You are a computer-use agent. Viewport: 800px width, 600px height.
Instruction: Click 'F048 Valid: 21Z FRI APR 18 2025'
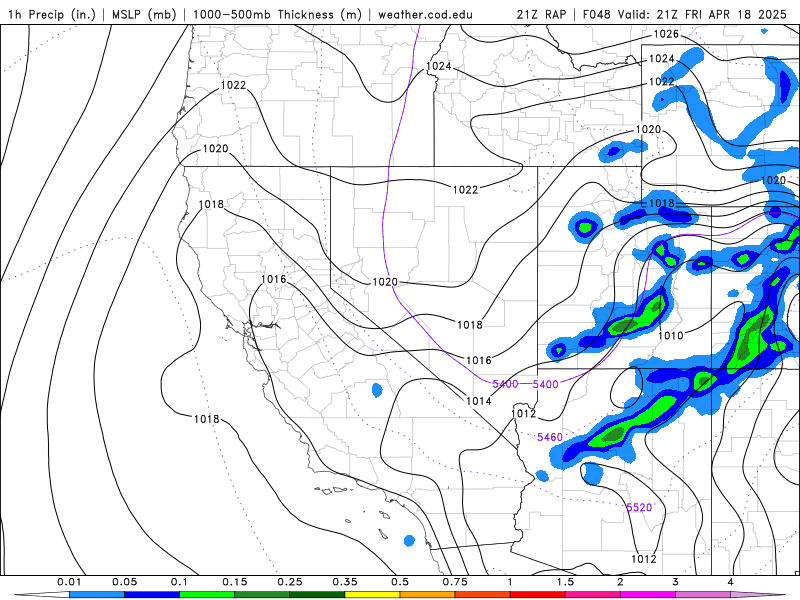click(x=685, y=14)
